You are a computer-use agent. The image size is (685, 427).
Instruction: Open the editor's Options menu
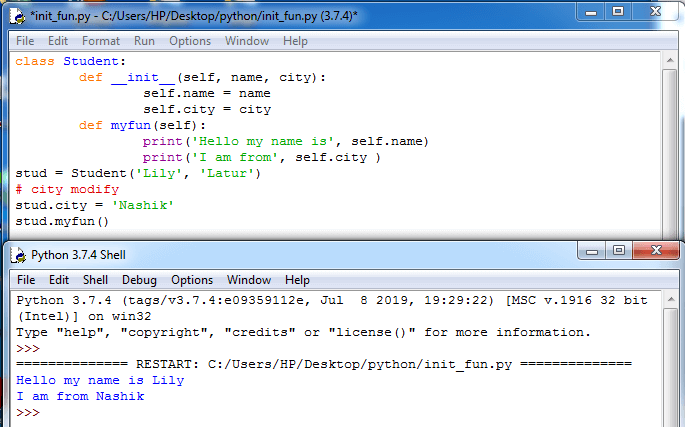pyautogui.click(x=190, y=41)
